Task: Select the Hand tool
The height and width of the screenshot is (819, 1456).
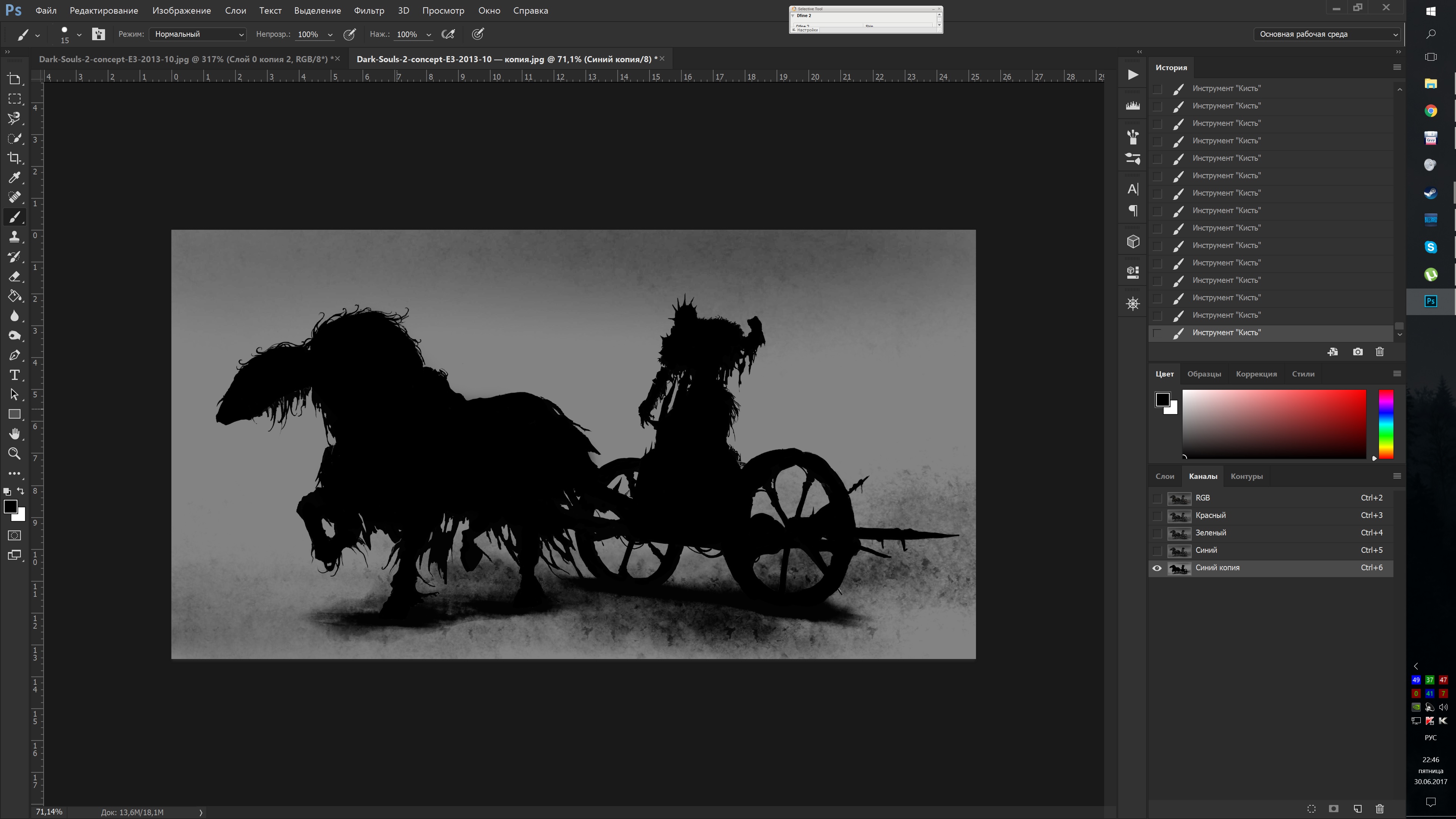Action: click(15, 434)
